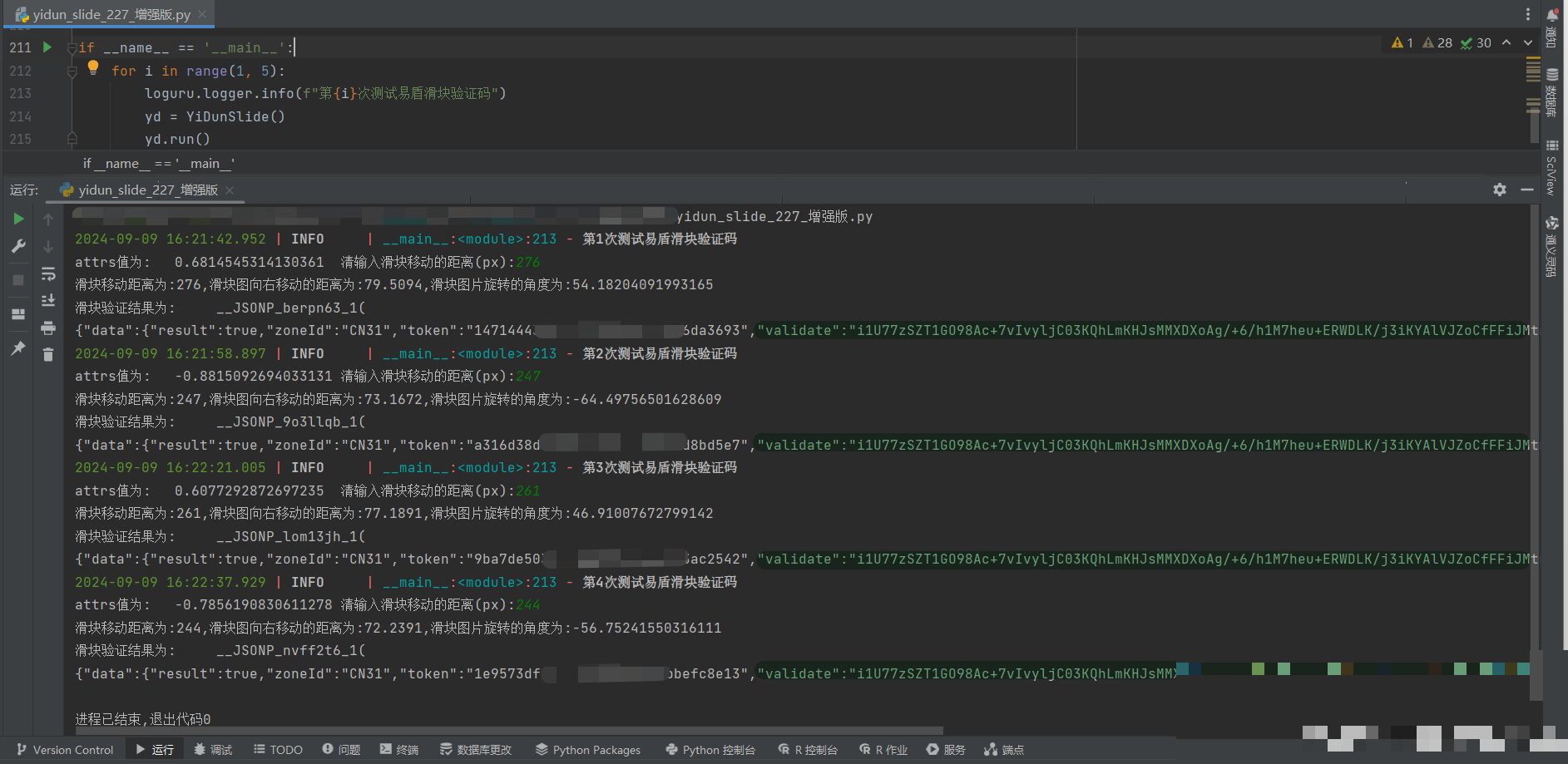Clear console output with trash icon
The image size is (1568, 764).
48,355
